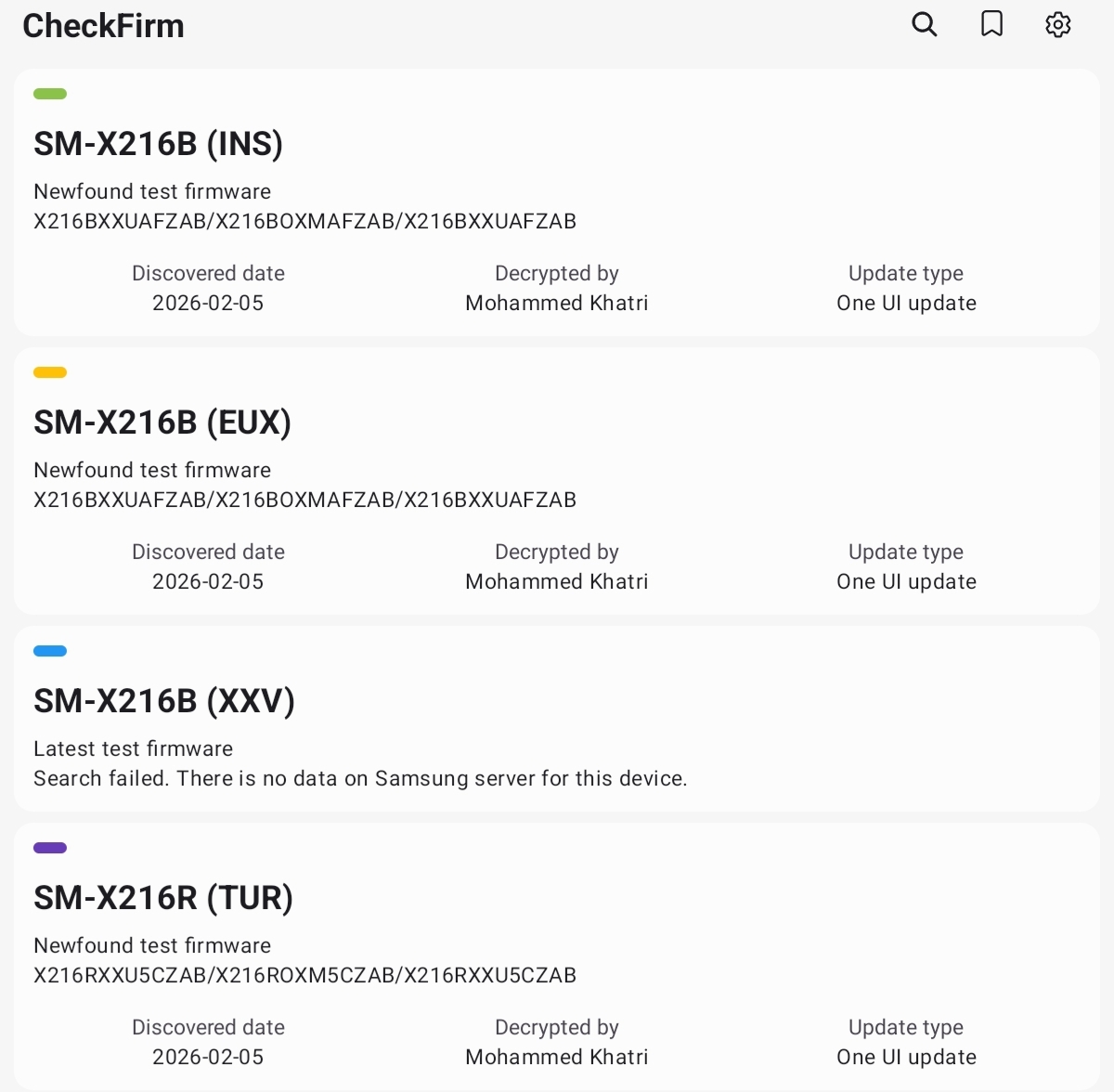Click the purple color tag on TUR card
1114x1092 pixels.
pos(50,848)
